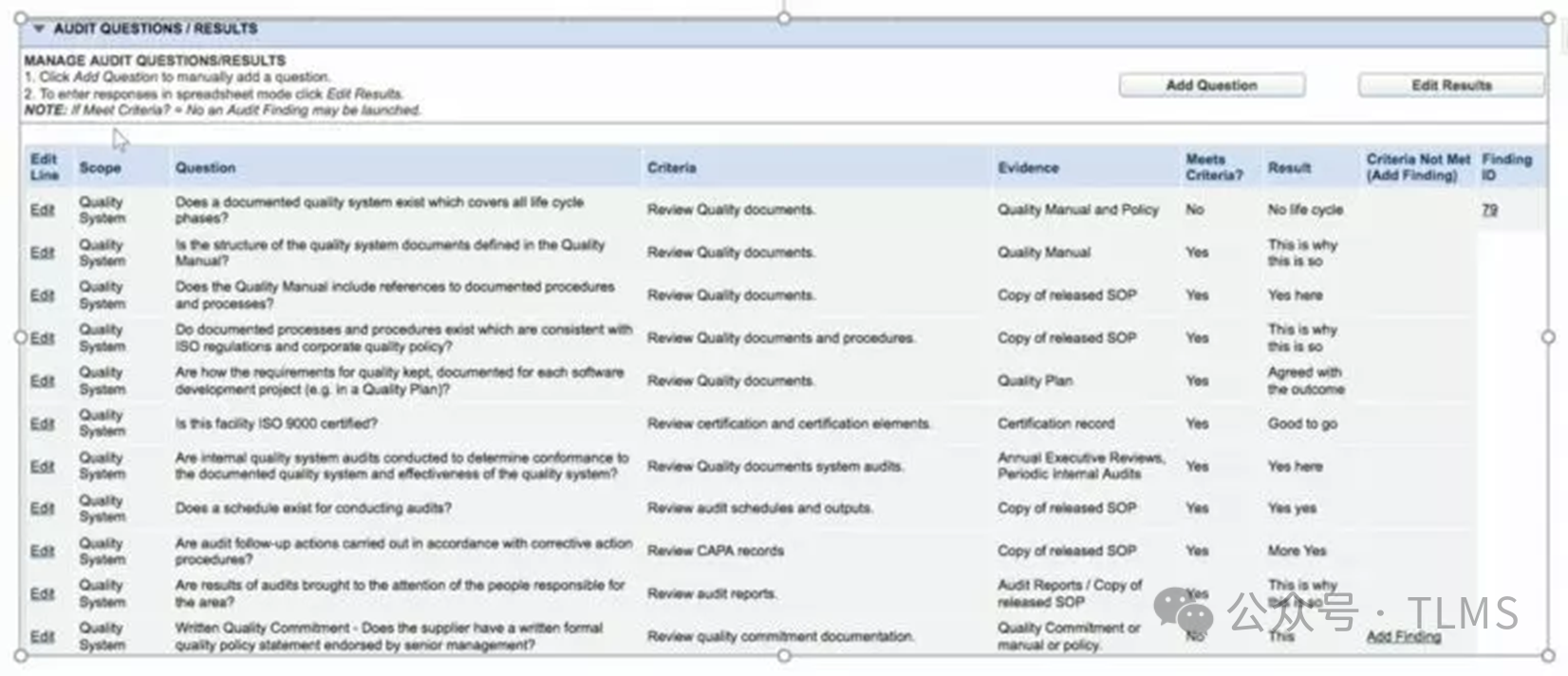Click the Scope column header

(100, 168)
